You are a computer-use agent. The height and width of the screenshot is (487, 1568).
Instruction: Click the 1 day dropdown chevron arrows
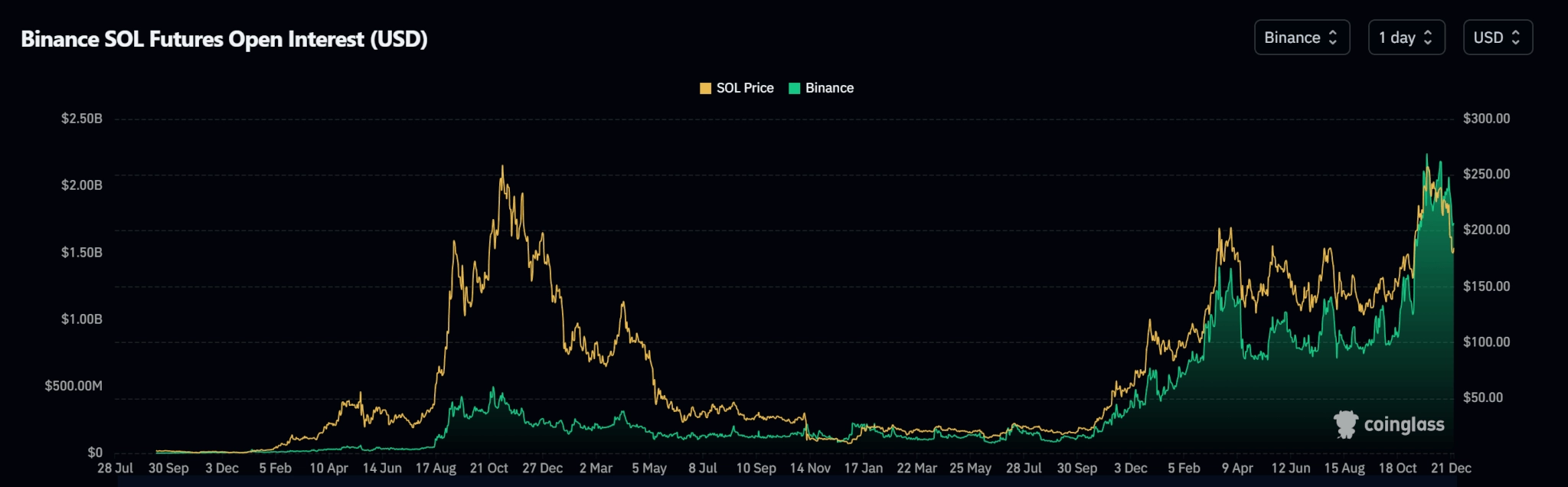tap(1428, 38)
